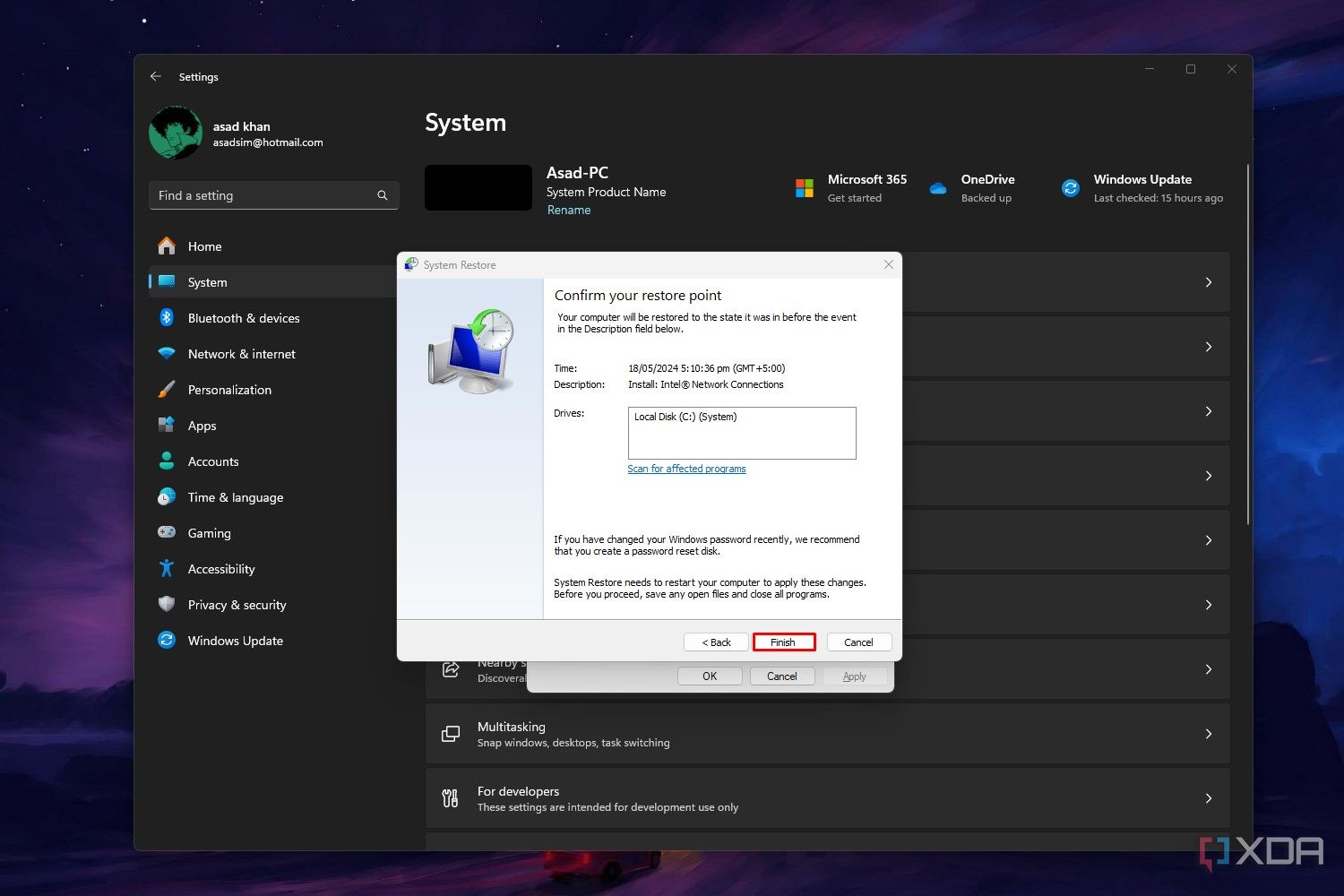This screenshot has width=1344, height=896.
Task: Click the Back button in System Restore
Action: [x=716, y=642]
